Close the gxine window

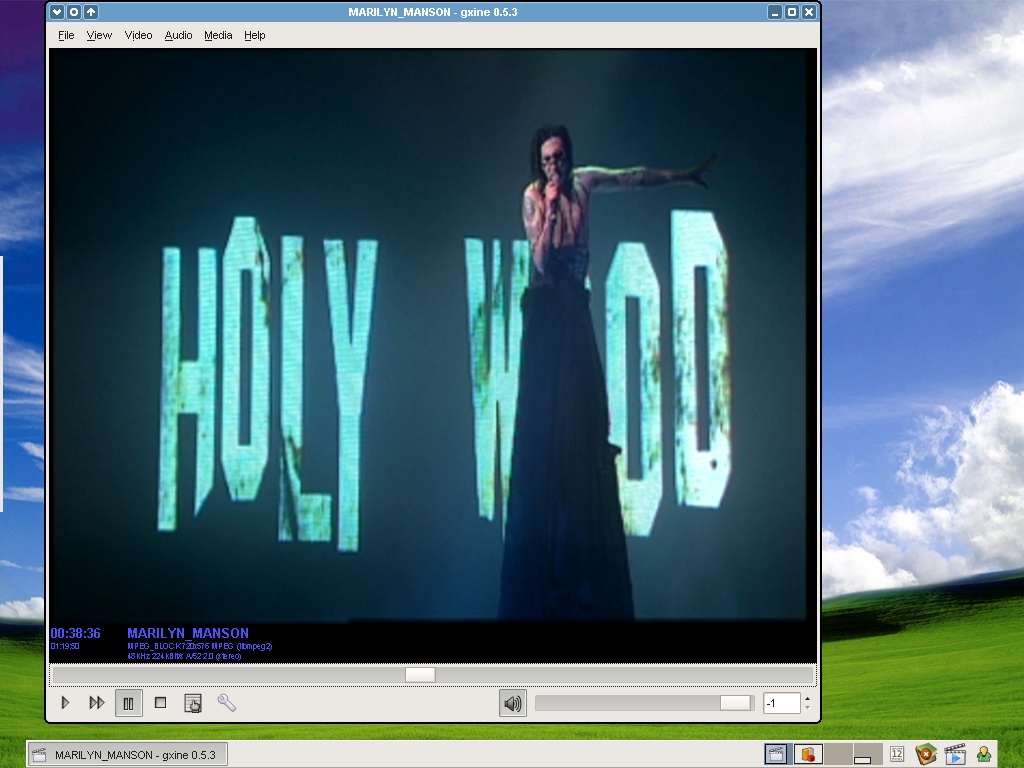[808, 12]
